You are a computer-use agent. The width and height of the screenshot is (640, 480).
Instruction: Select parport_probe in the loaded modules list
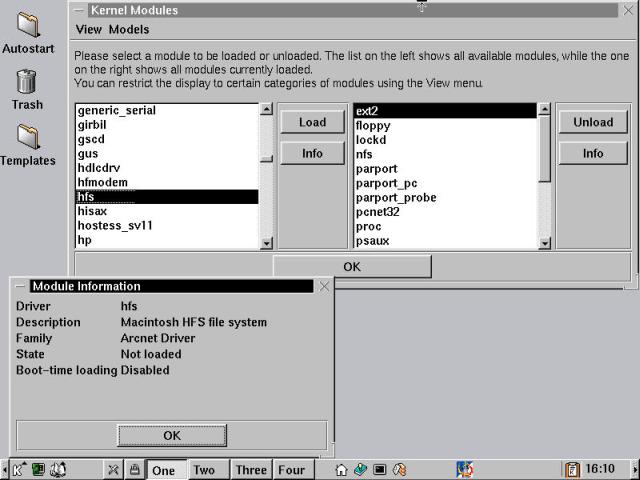[x=395, y=198]
